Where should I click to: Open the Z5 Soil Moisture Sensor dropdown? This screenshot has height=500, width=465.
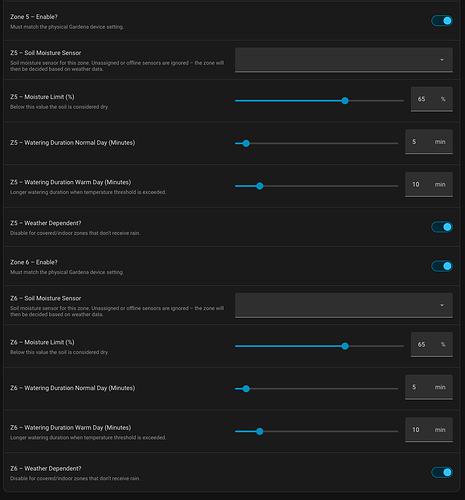click(344, 60)
